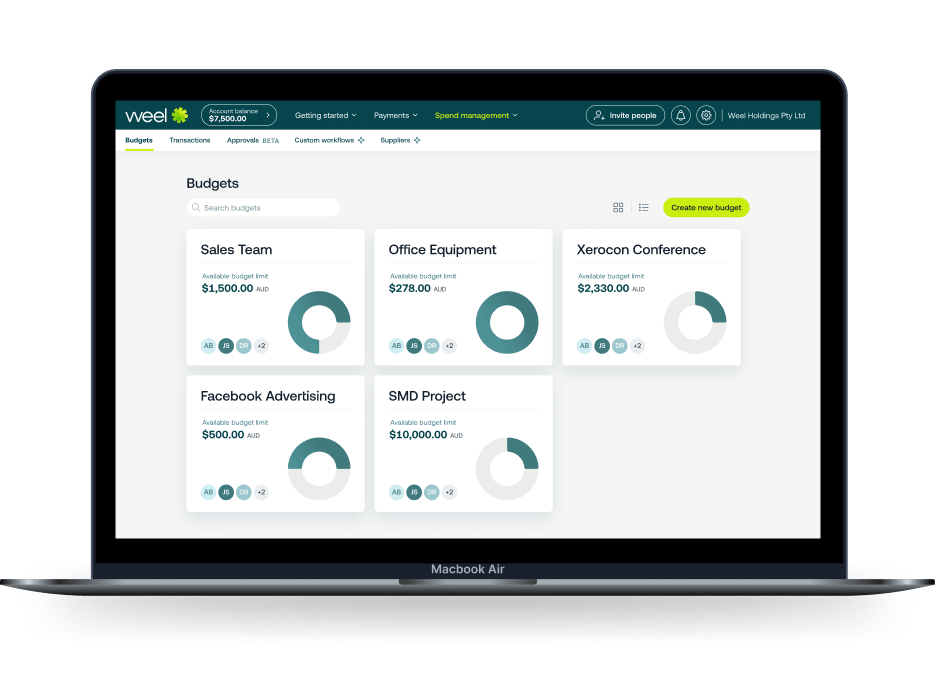Open the Account balance arrow pill
Screen dimensions: 935x693
point(239,115)
